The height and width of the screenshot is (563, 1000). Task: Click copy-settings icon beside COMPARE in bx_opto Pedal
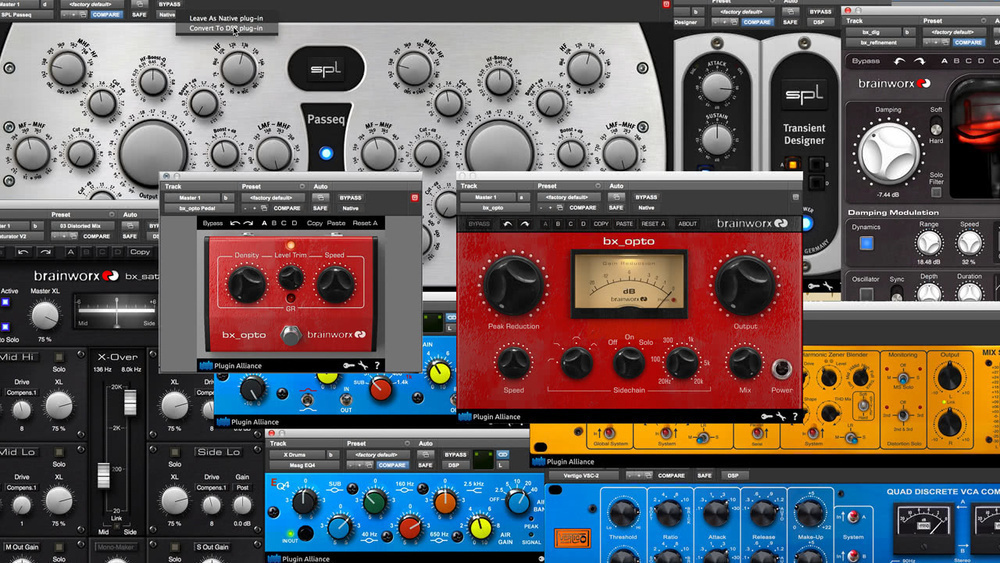pos(263,208)
